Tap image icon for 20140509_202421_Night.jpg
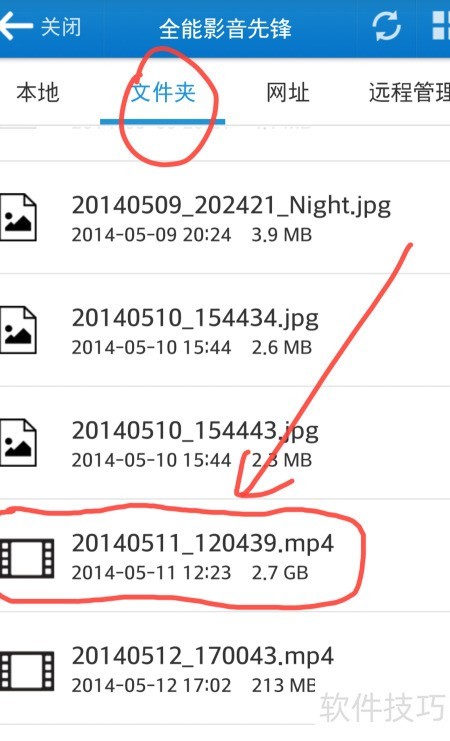Screen dimensions: 450x741 click(18, 217)
